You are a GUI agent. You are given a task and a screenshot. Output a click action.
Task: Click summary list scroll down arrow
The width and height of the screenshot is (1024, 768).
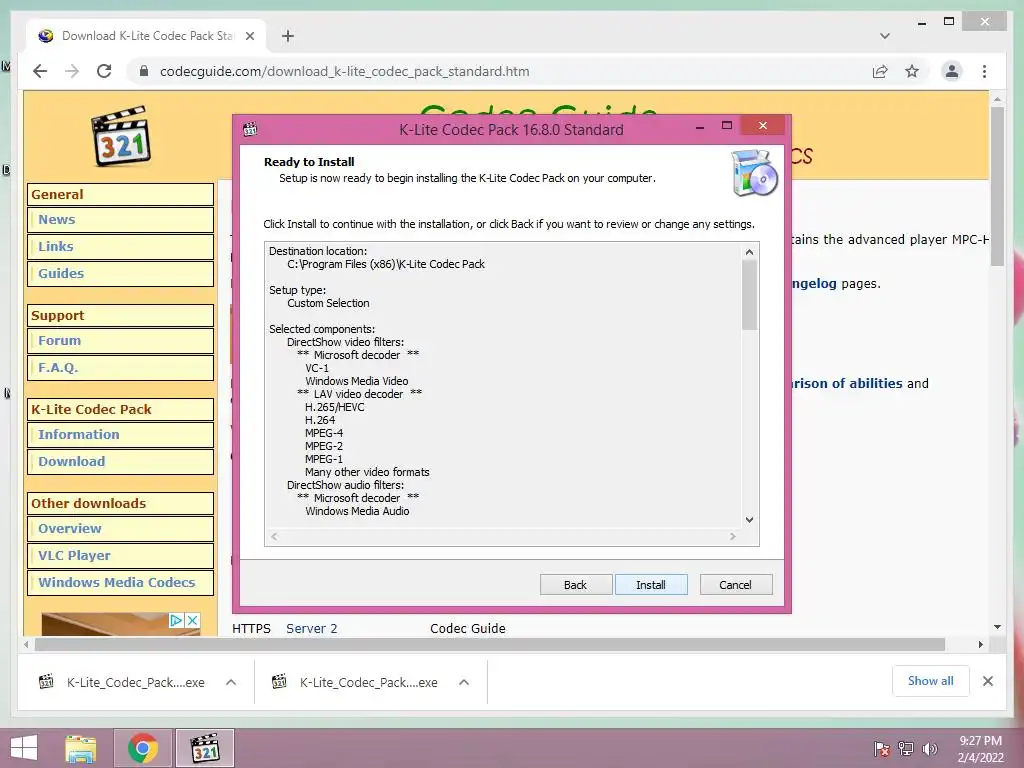(x=749, y=520)
